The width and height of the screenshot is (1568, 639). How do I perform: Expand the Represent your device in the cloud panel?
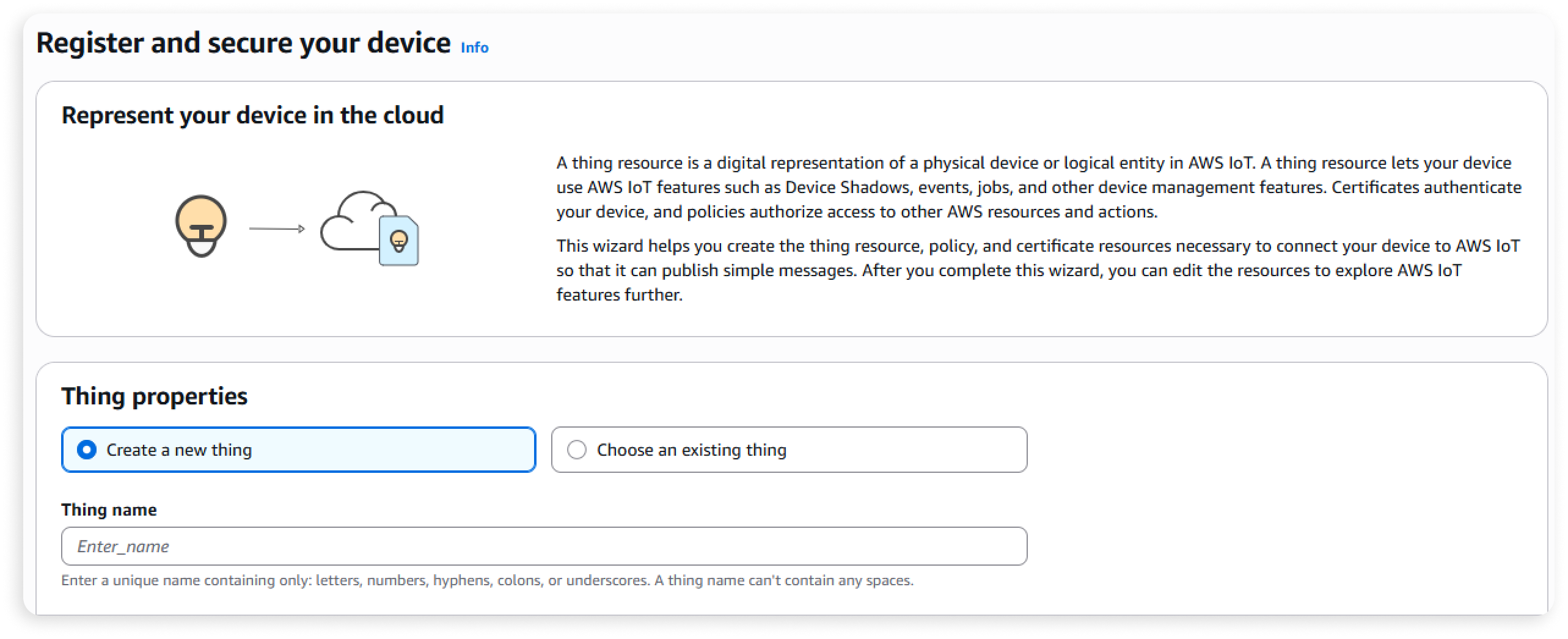pos(254,114)
